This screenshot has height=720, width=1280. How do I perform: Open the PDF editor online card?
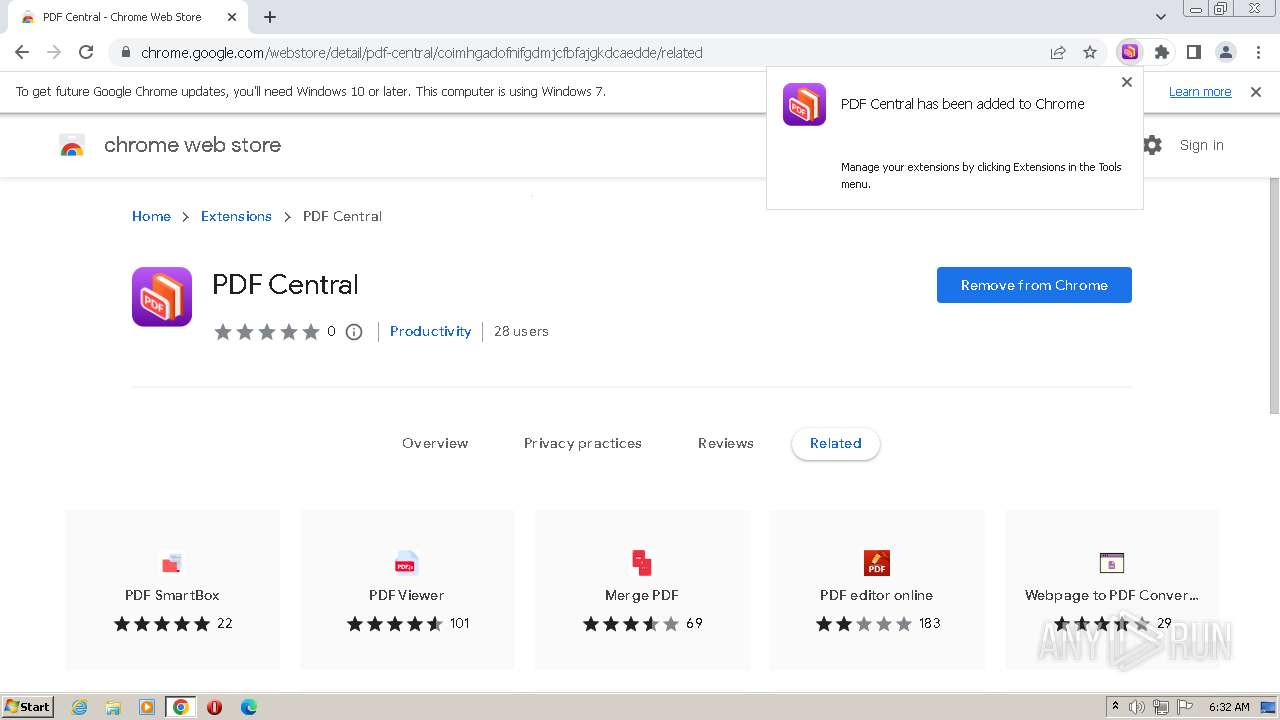(877, 589)
